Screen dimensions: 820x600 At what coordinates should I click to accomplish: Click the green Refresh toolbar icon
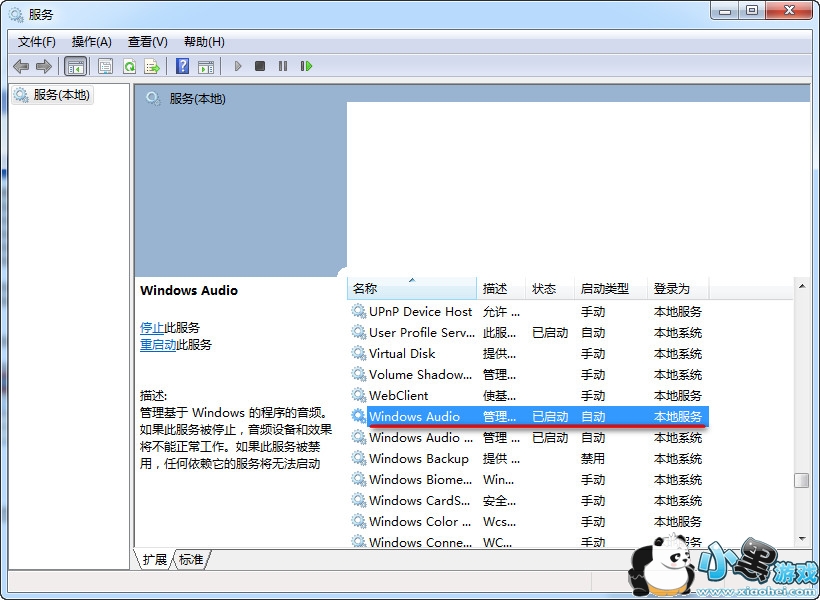tap(129, 66)
